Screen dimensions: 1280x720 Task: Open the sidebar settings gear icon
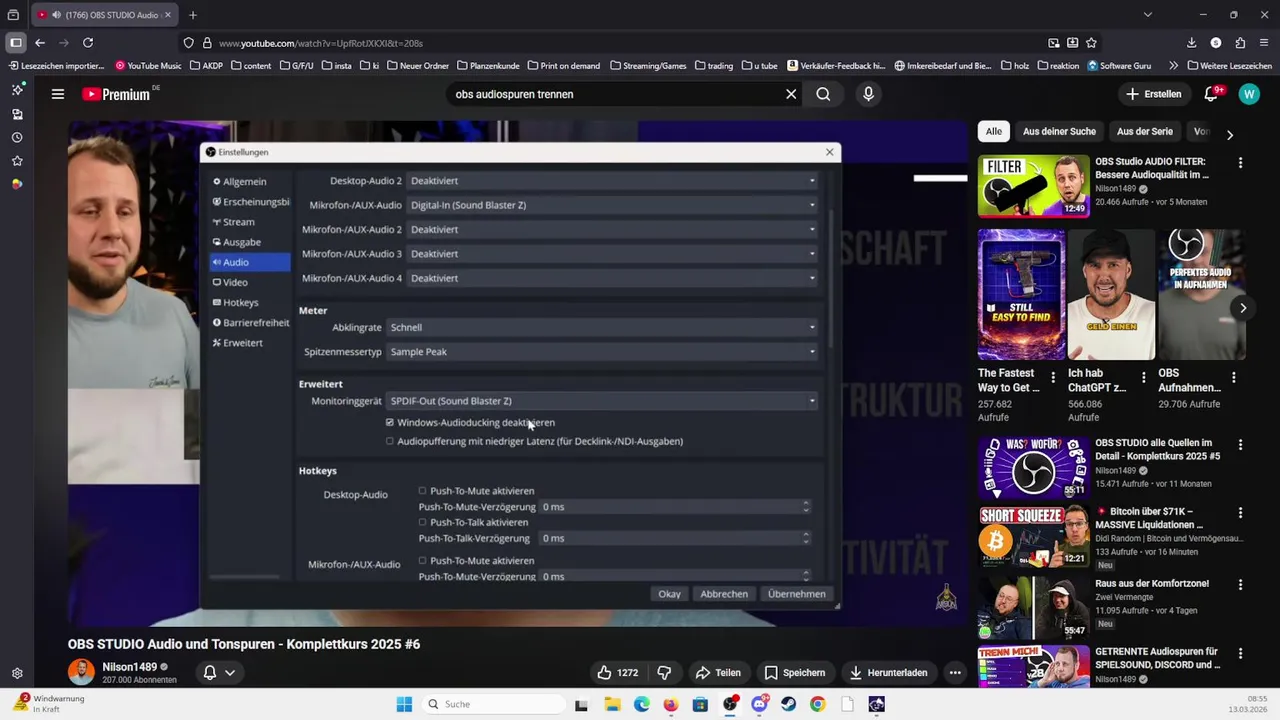tap(17, 674)
